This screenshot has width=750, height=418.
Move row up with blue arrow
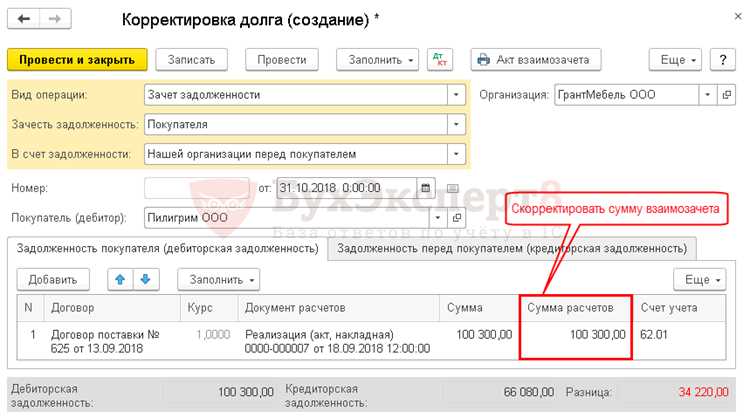pos(120,279)
